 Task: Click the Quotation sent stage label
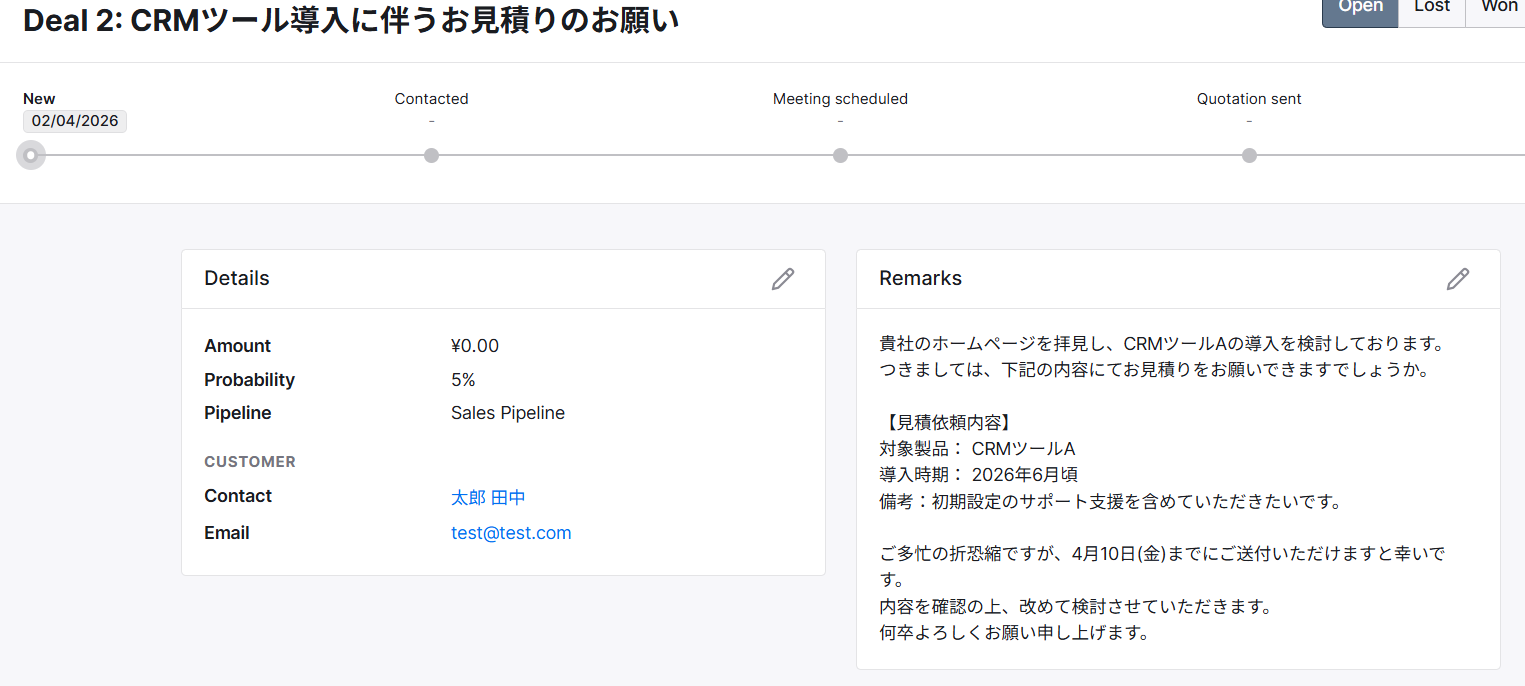1249,99
